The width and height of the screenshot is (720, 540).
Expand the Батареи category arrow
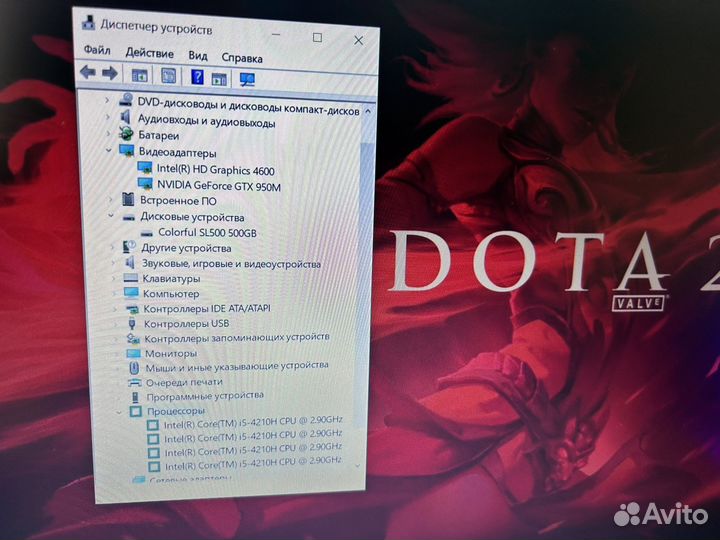109,134
